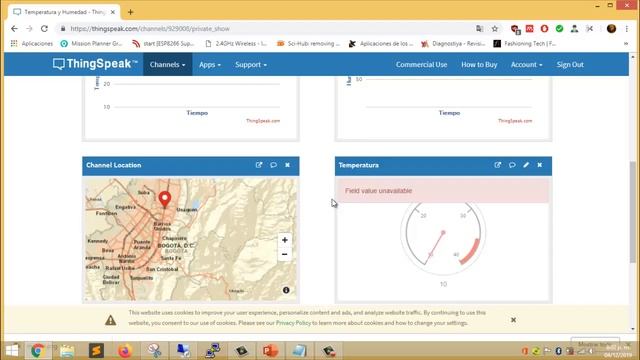Expand the Channels dropdown menu

[x=167, y=64]
